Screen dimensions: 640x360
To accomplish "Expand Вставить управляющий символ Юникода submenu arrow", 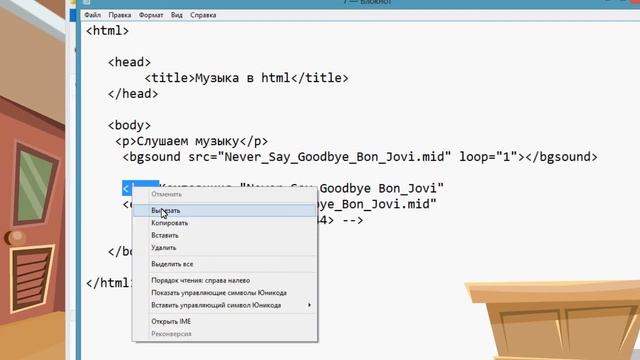I will 309,305.
